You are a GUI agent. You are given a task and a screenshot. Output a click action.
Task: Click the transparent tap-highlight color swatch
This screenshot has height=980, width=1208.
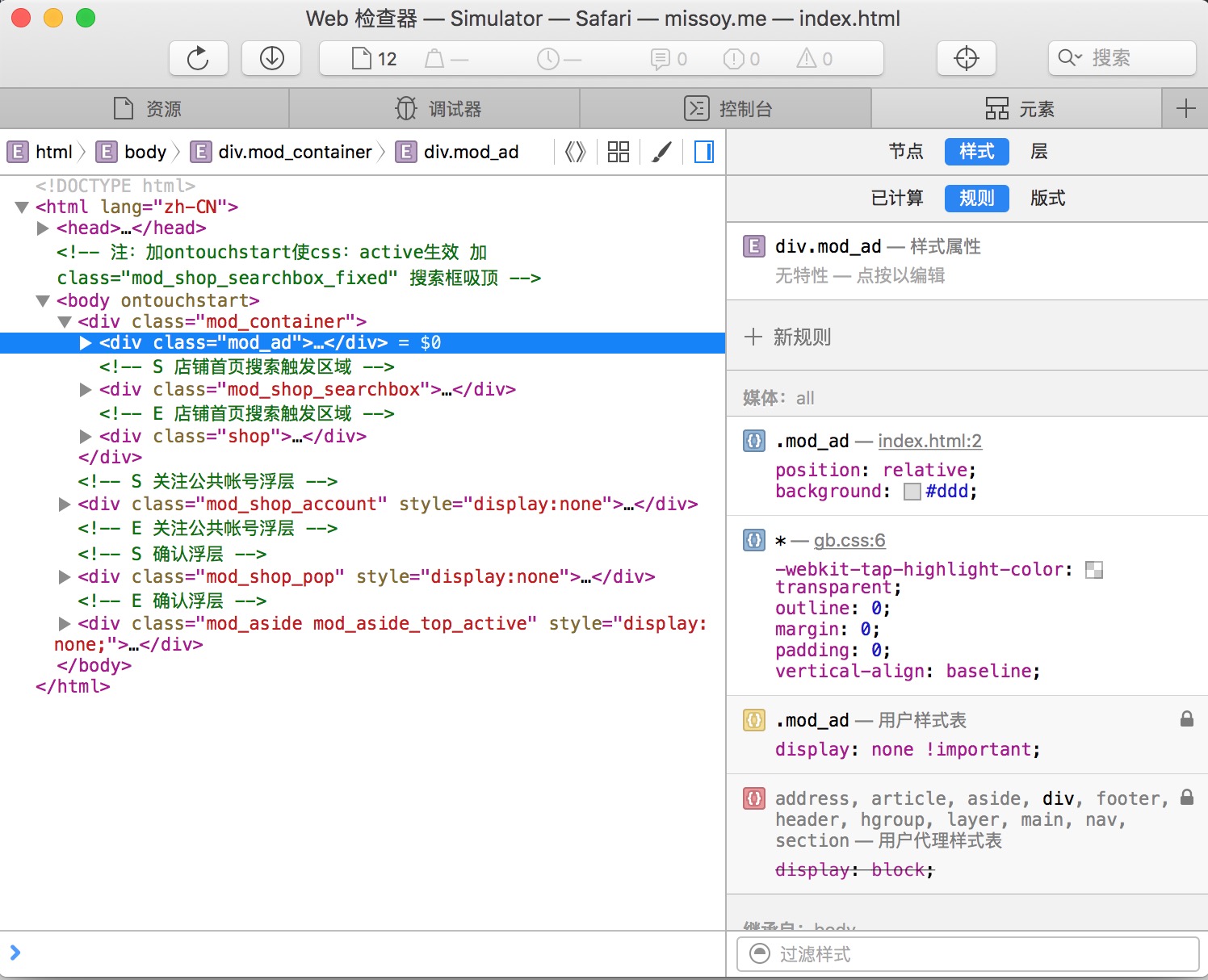[1094, 570]
